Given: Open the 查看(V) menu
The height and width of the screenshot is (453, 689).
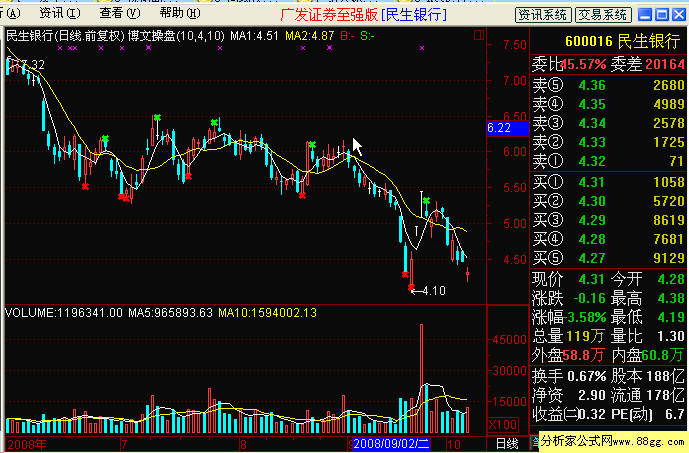Looking at the screenshot, I should 120,13.
